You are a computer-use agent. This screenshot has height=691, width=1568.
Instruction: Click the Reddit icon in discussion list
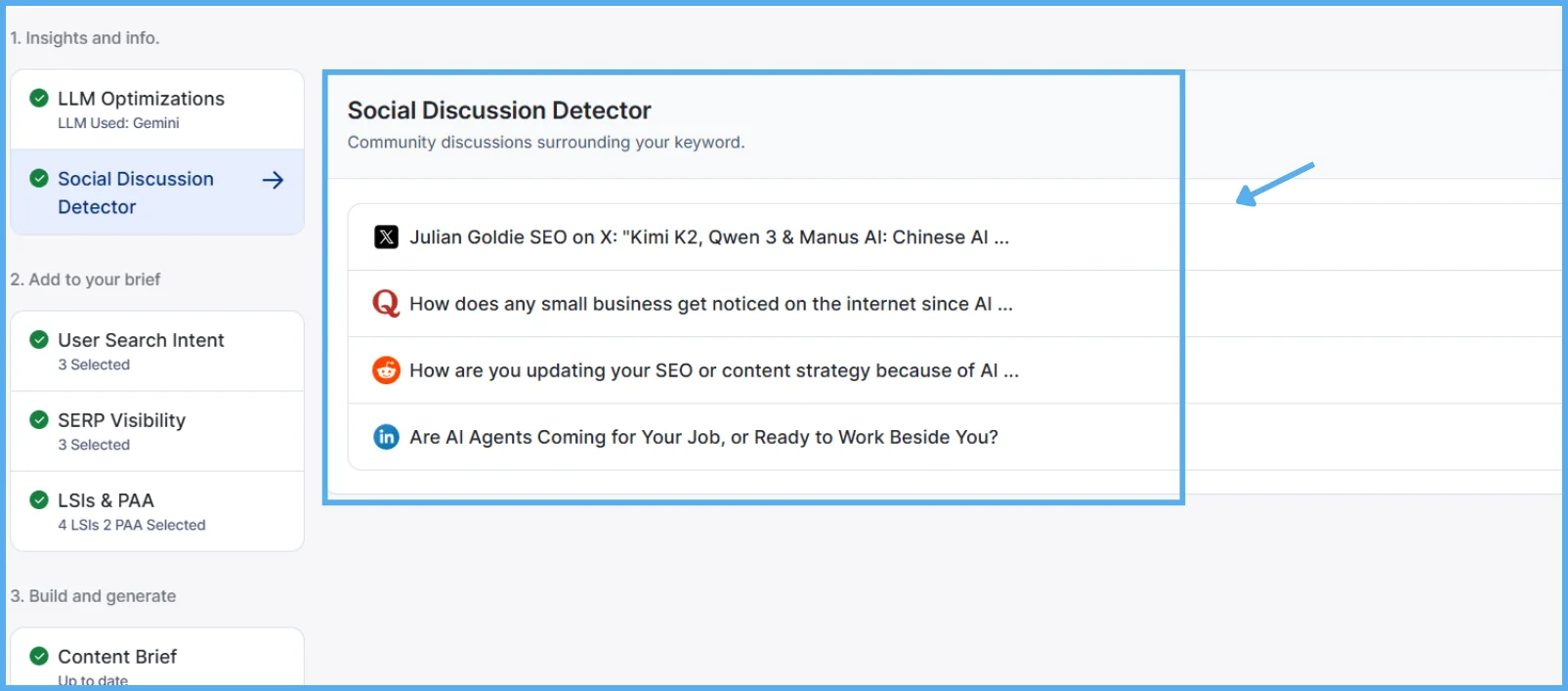386,370
